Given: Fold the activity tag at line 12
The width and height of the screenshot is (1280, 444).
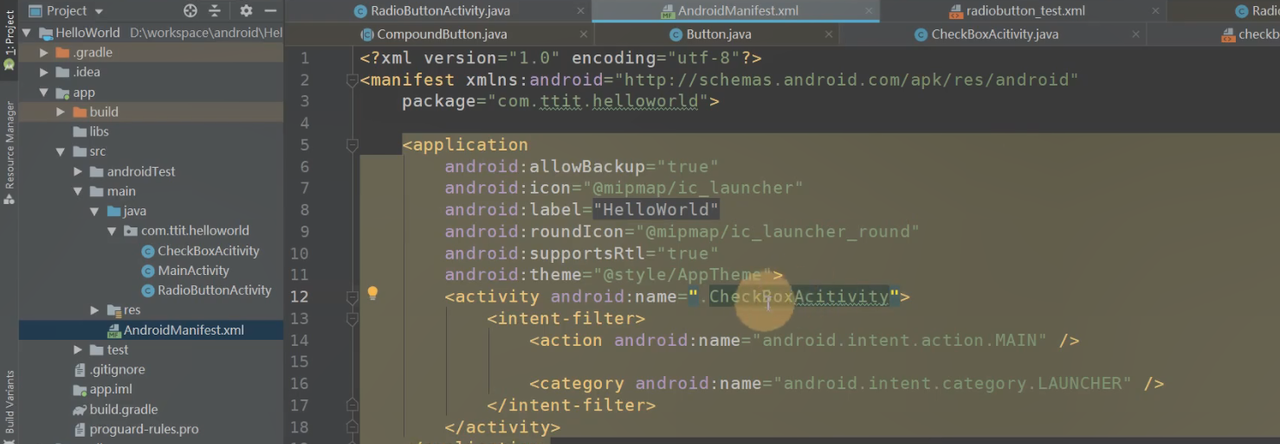Looking at the screenshot, I should pyautogui.click(x=352, y=297).
